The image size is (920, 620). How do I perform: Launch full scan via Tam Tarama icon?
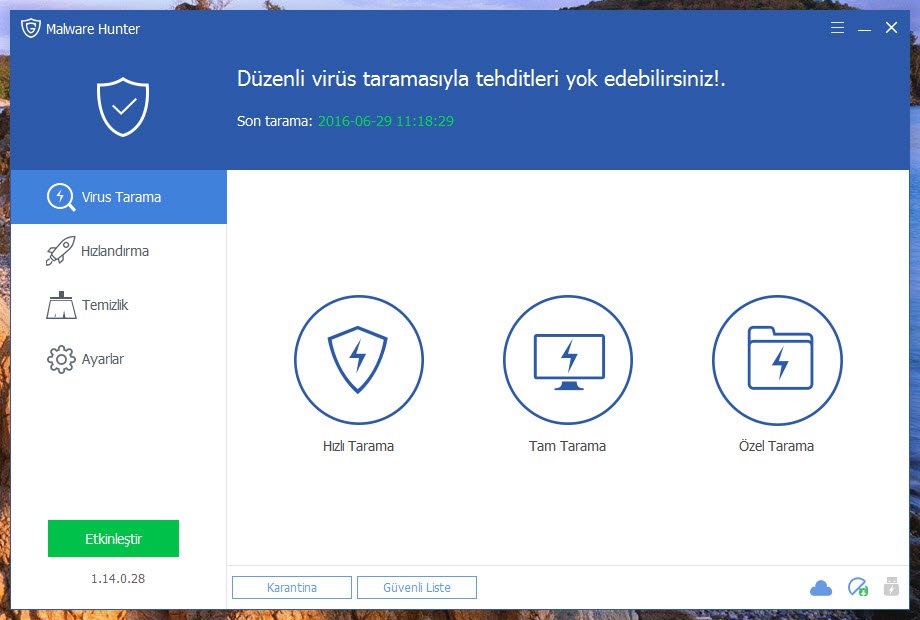pyautogui.click(x=568, y=360)
